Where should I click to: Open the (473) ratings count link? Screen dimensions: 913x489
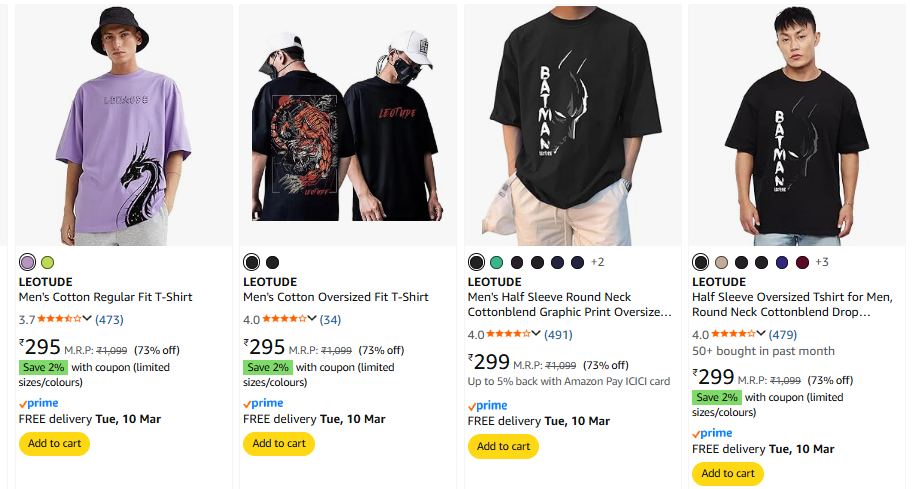point(109,320)
